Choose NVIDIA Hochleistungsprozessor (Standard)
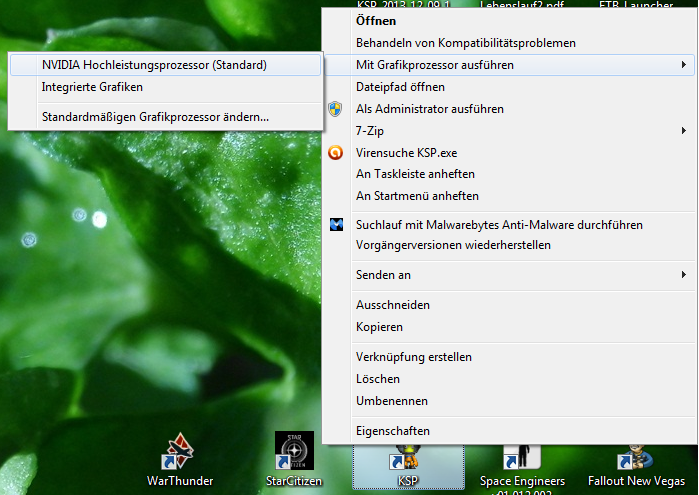Screen dimensions: 699x495 [x=154, y=65]
